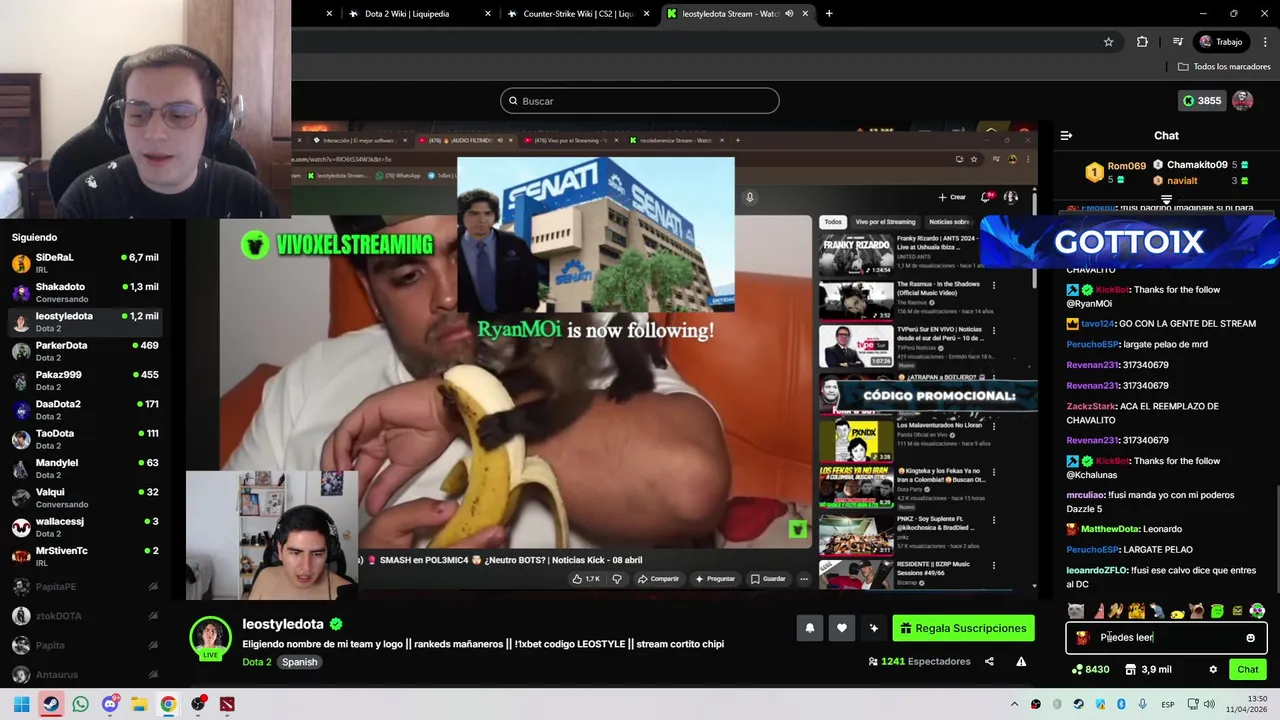Viewport: 1280px width, 720px height.
Task: Open emoji picker in chat input
Action: pyautogui.click(x=1250, y=637)
